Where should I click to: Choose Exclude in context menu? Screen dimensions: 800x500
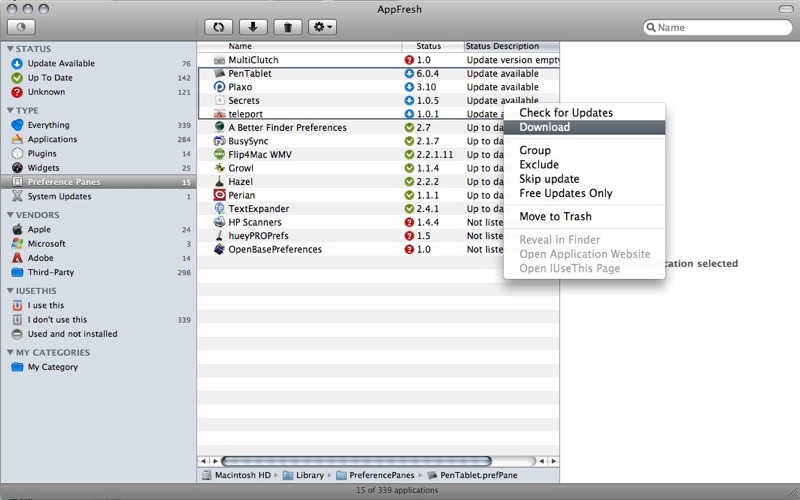click(584, 165)
